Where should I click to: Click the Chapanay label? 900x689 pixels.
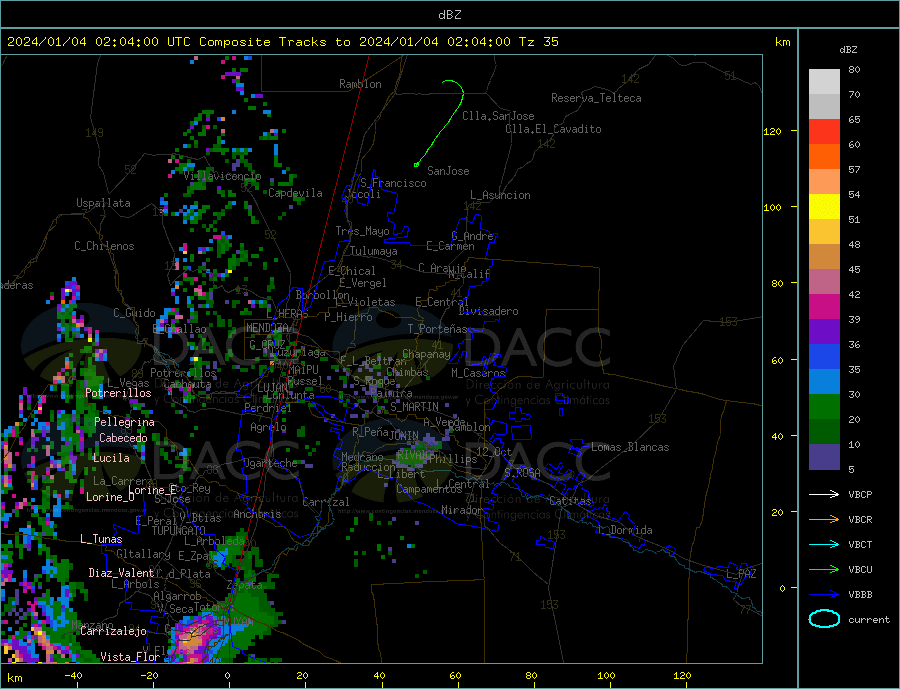click(426, 354)
